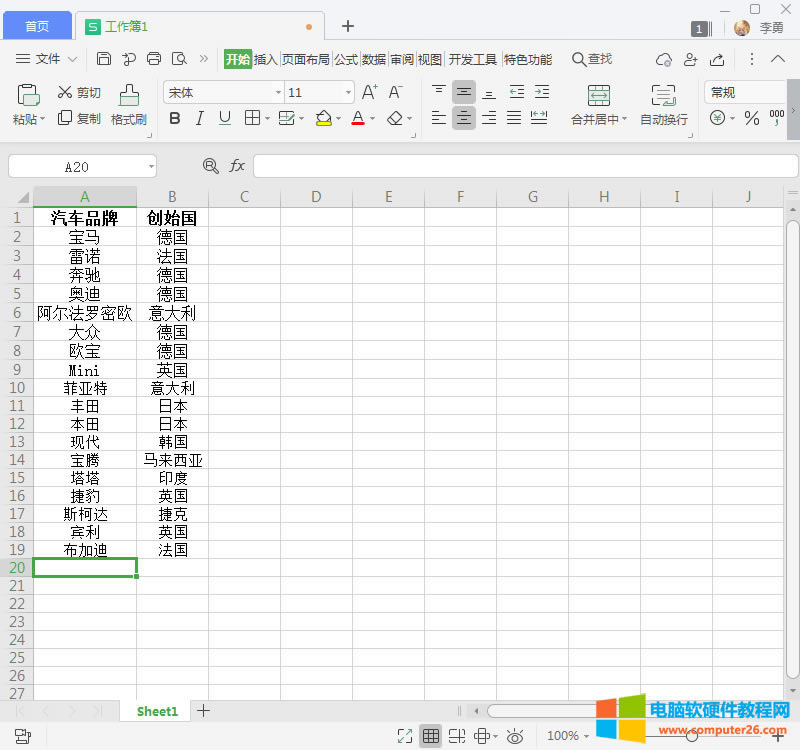800x750 pixels.
Task: Click the eraser clear-format icon
Action: click(x=395, y=118)
